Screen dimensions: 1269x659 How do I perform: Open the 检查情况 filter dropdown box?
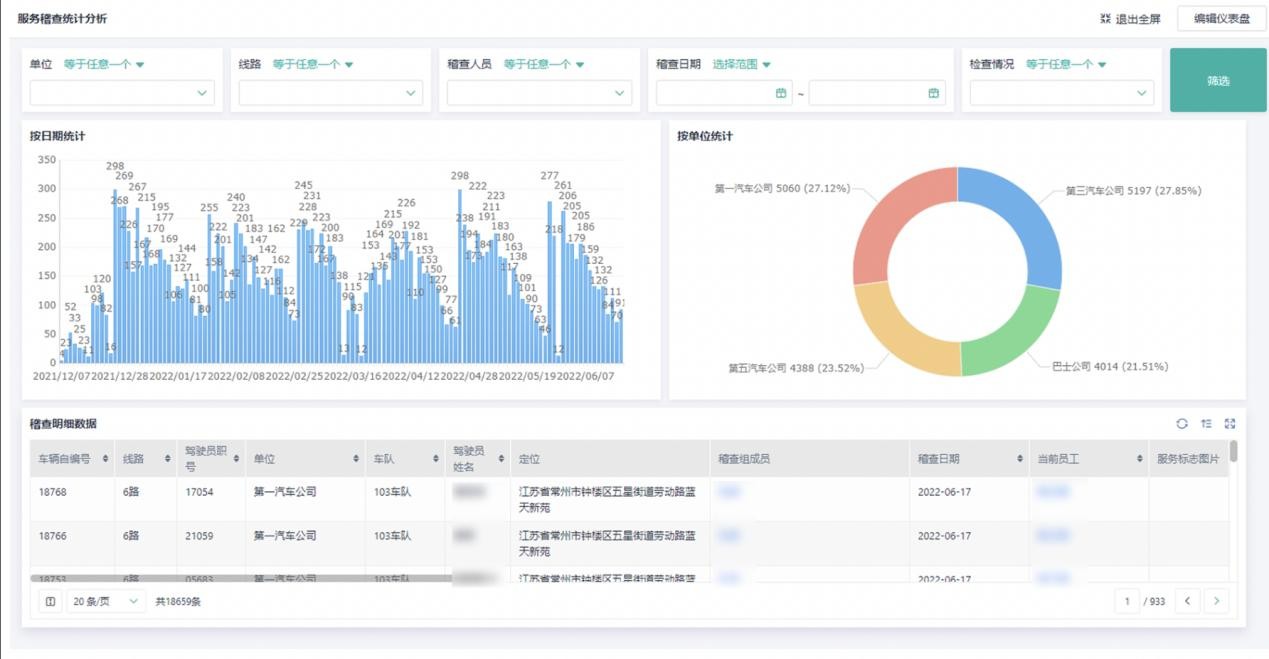tap(1061, 93)
